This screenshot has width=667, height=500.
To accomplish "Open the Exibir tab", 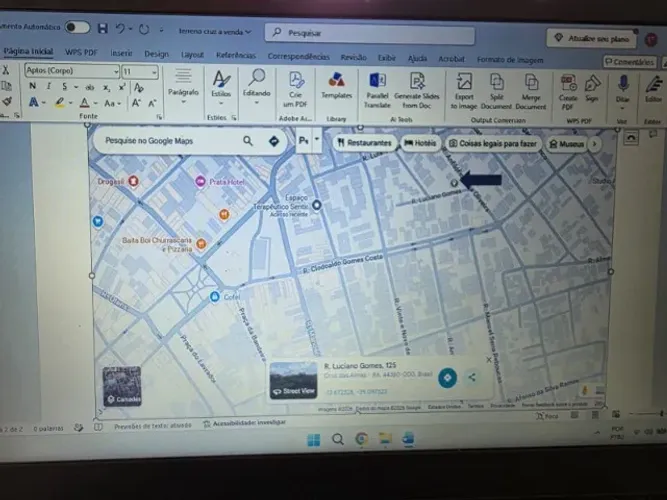I will point(387,58).
